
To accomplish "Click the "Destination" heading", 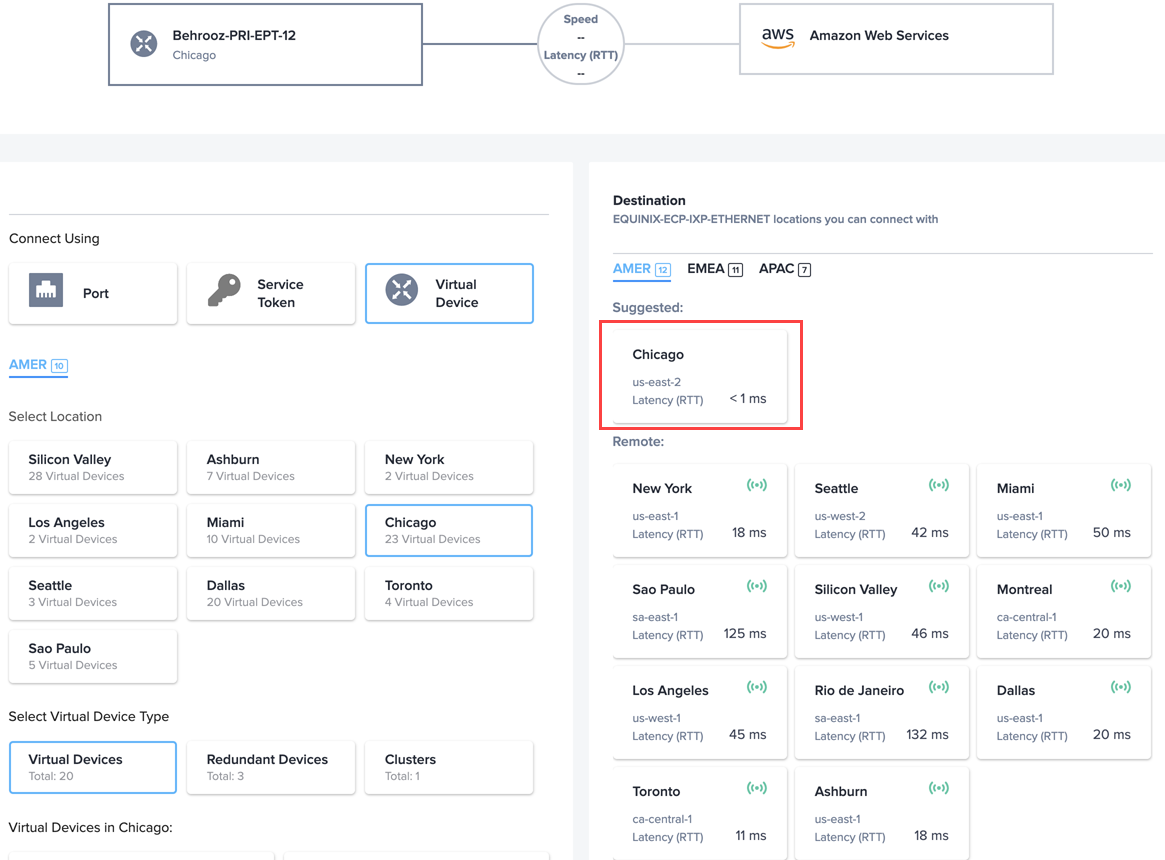I will click(649, 201).
